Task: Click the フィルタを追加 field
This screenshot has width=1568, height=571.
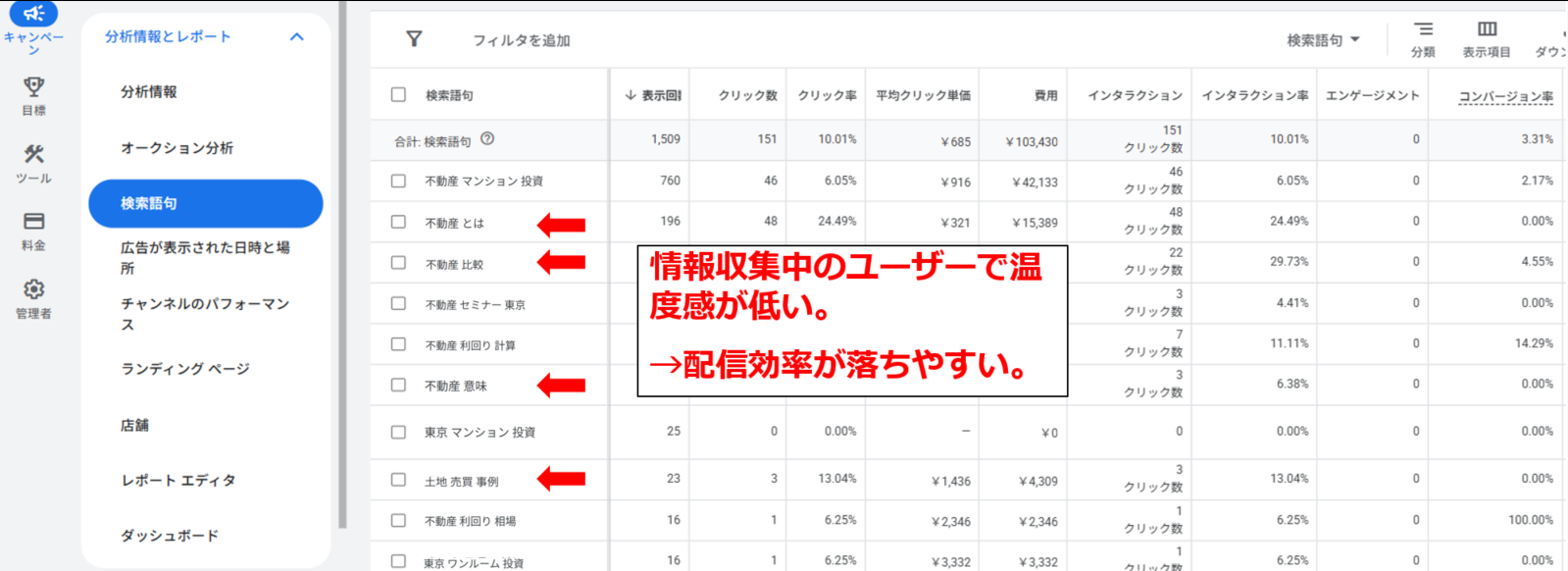Action: click(x=522, y=40)
